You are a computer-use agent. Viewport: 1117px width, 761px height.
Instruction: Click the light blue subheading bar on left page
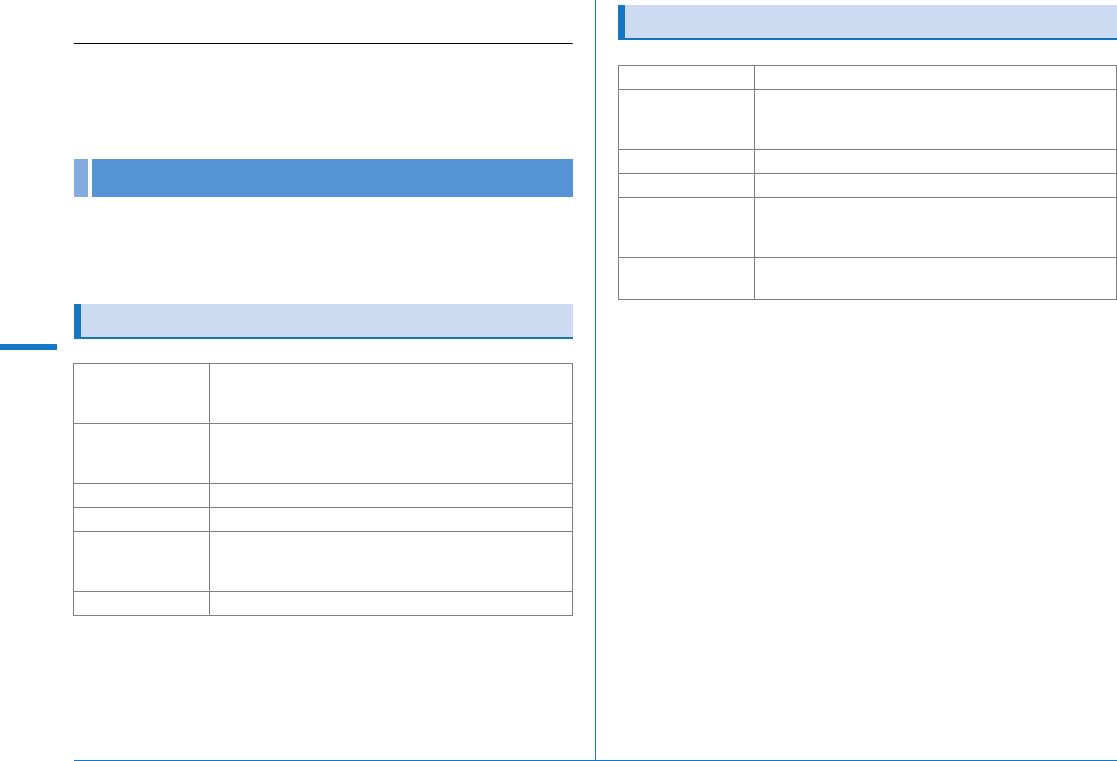(x=326, y=321)
